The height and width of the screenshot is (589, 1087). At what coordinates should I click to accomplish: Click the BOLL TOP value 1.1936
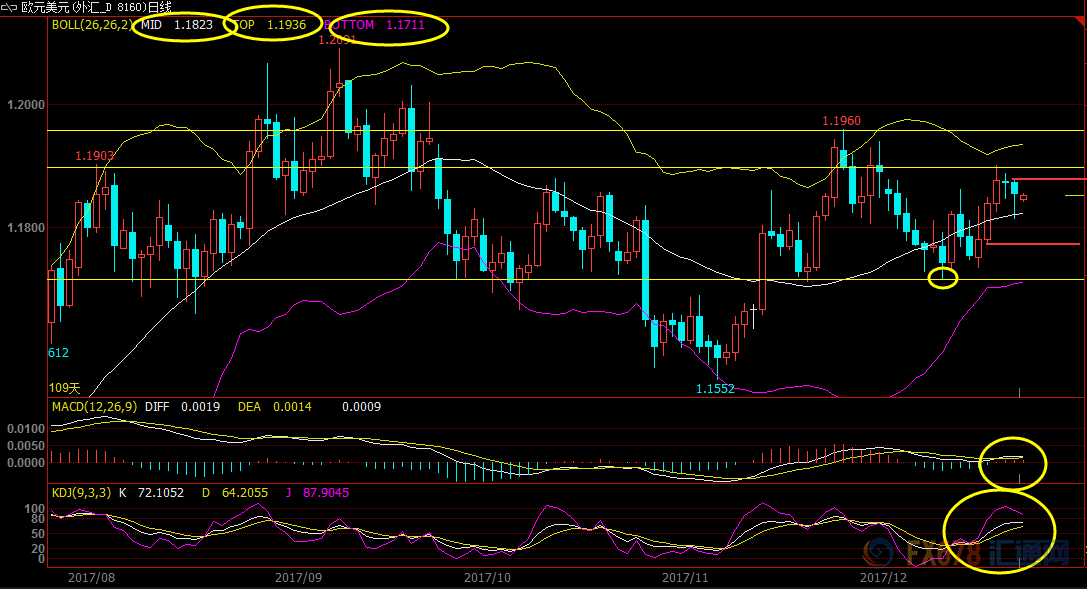pyautogui.click(x=286, y=24)
